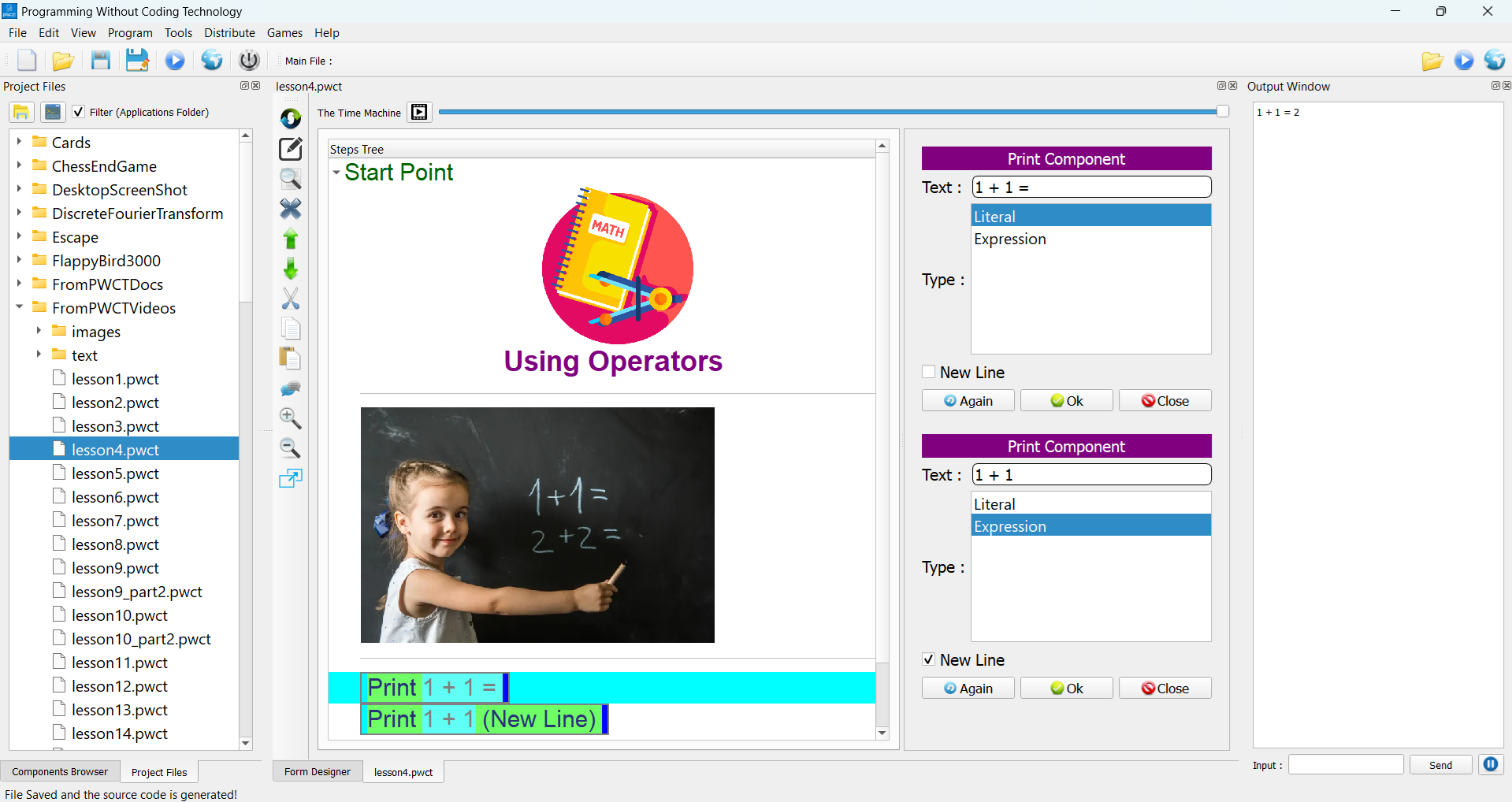Screen dimensions: 1512x802
Task: Click the open folder icon at top right
Action: (x=1432, y=61)
